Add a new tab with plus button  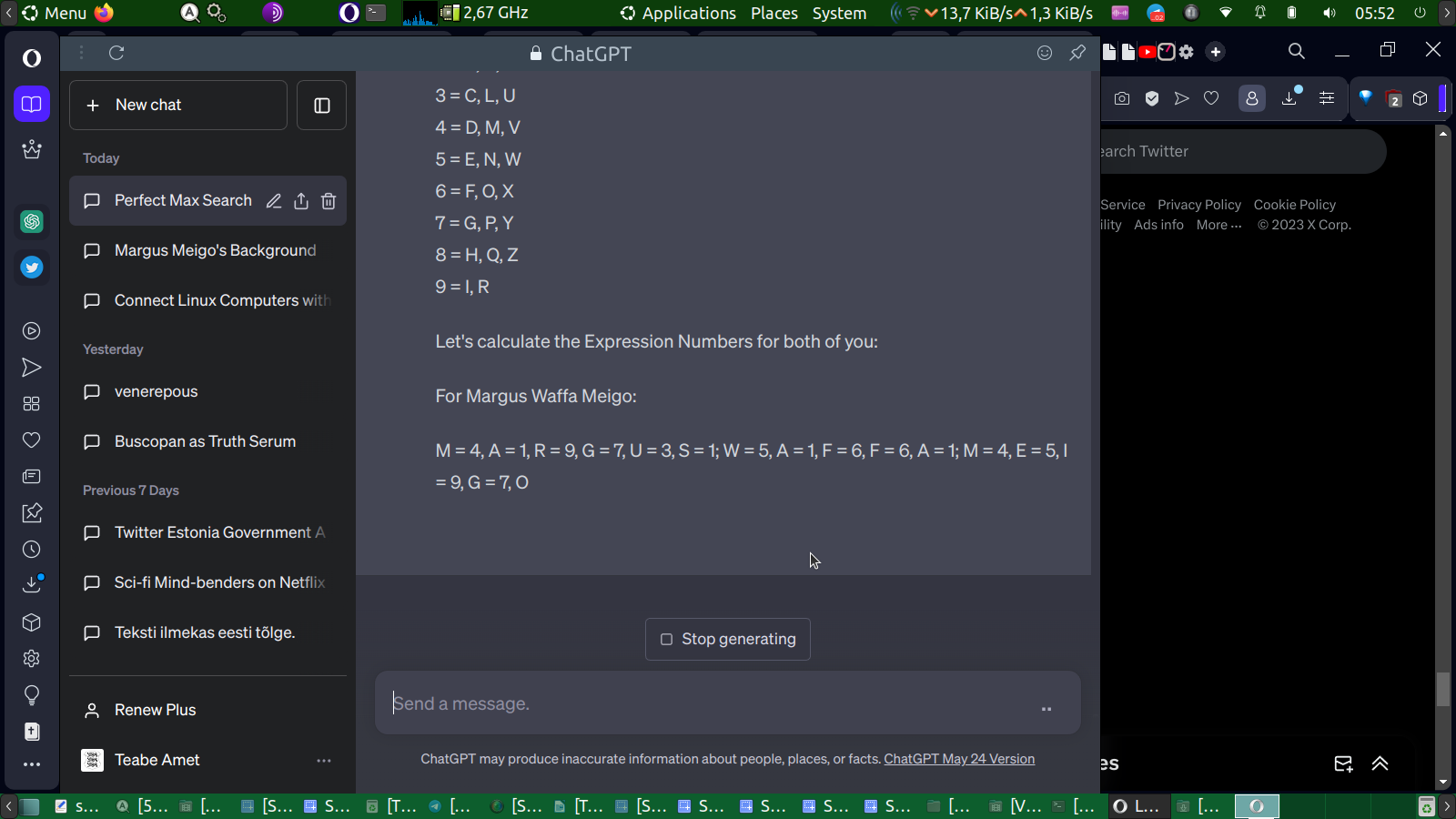[1216, 52]
